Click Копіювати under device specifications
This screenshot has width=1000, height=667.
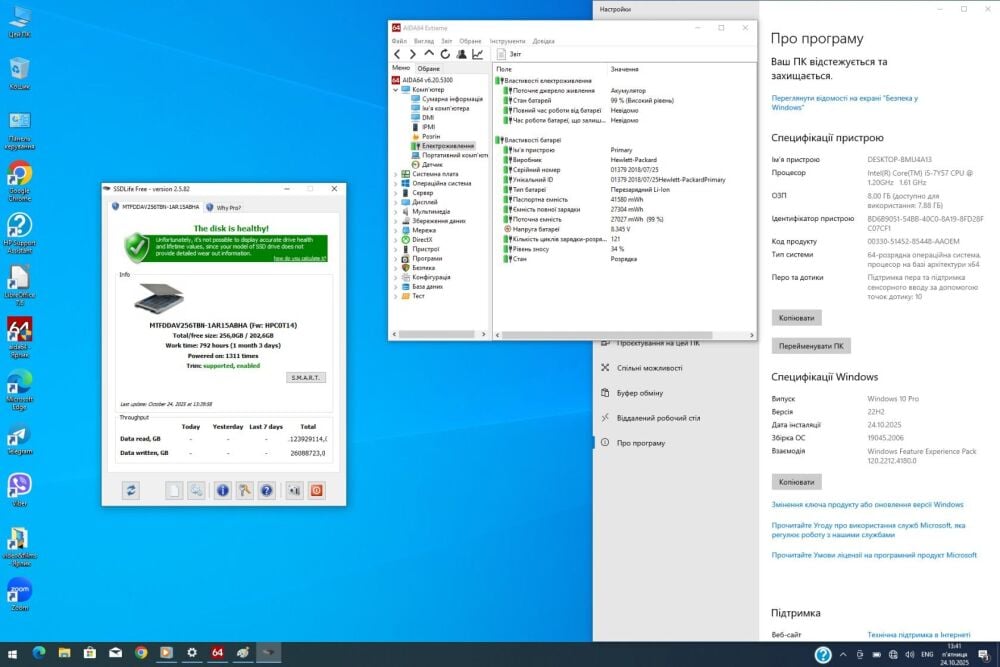[796, 318]
